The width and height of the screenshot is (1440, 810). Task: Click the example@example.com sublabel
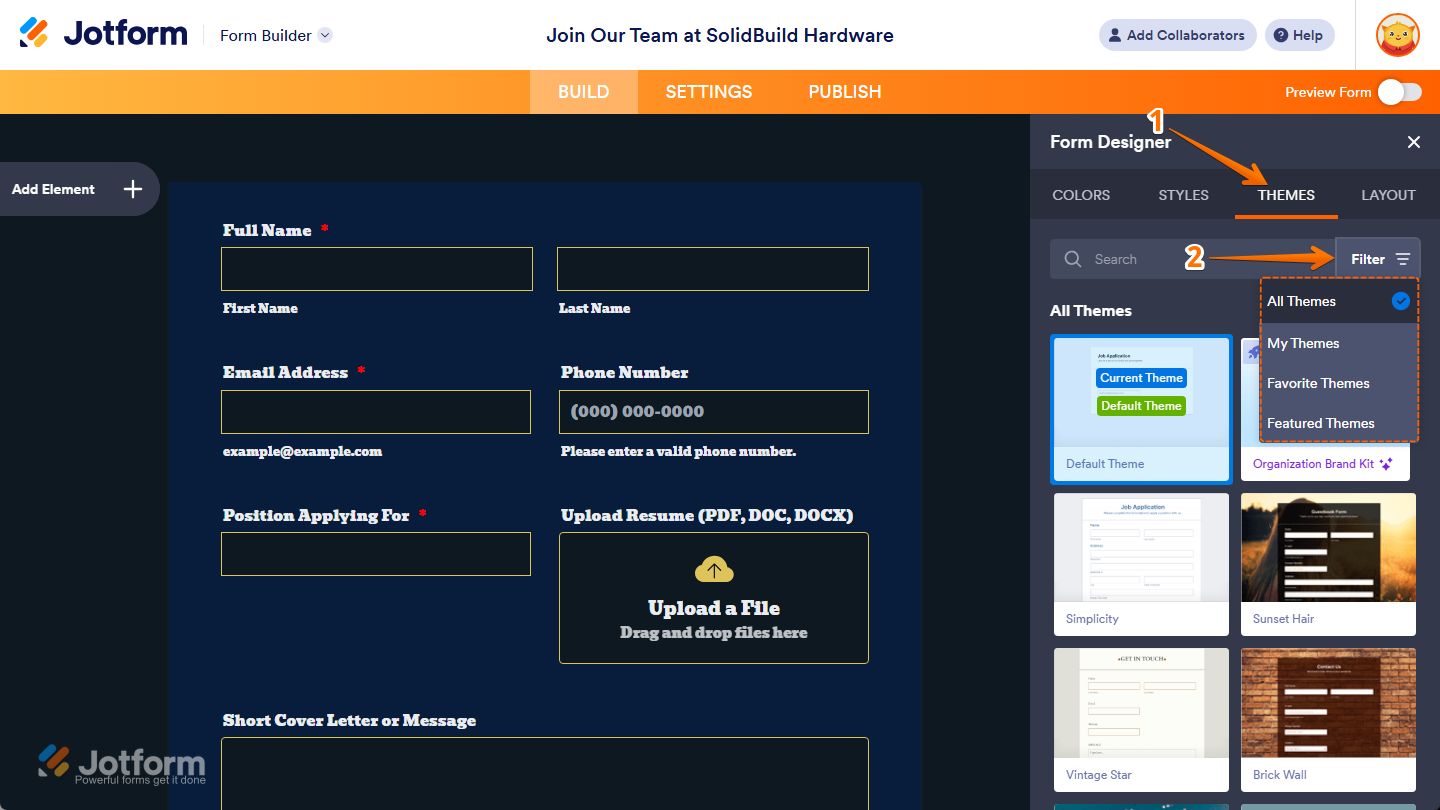point(302,451)
